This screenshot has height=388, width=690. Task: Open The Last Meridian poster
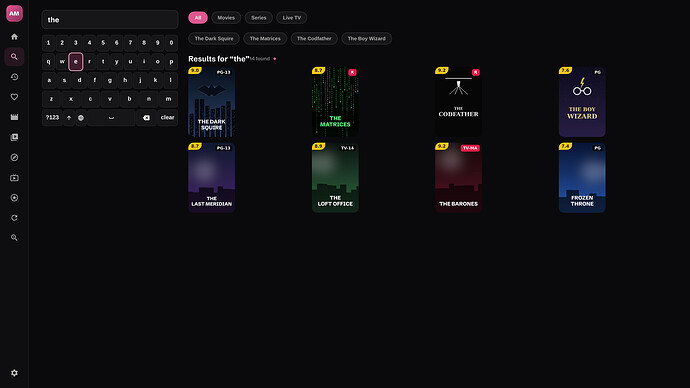pos(212,178)
